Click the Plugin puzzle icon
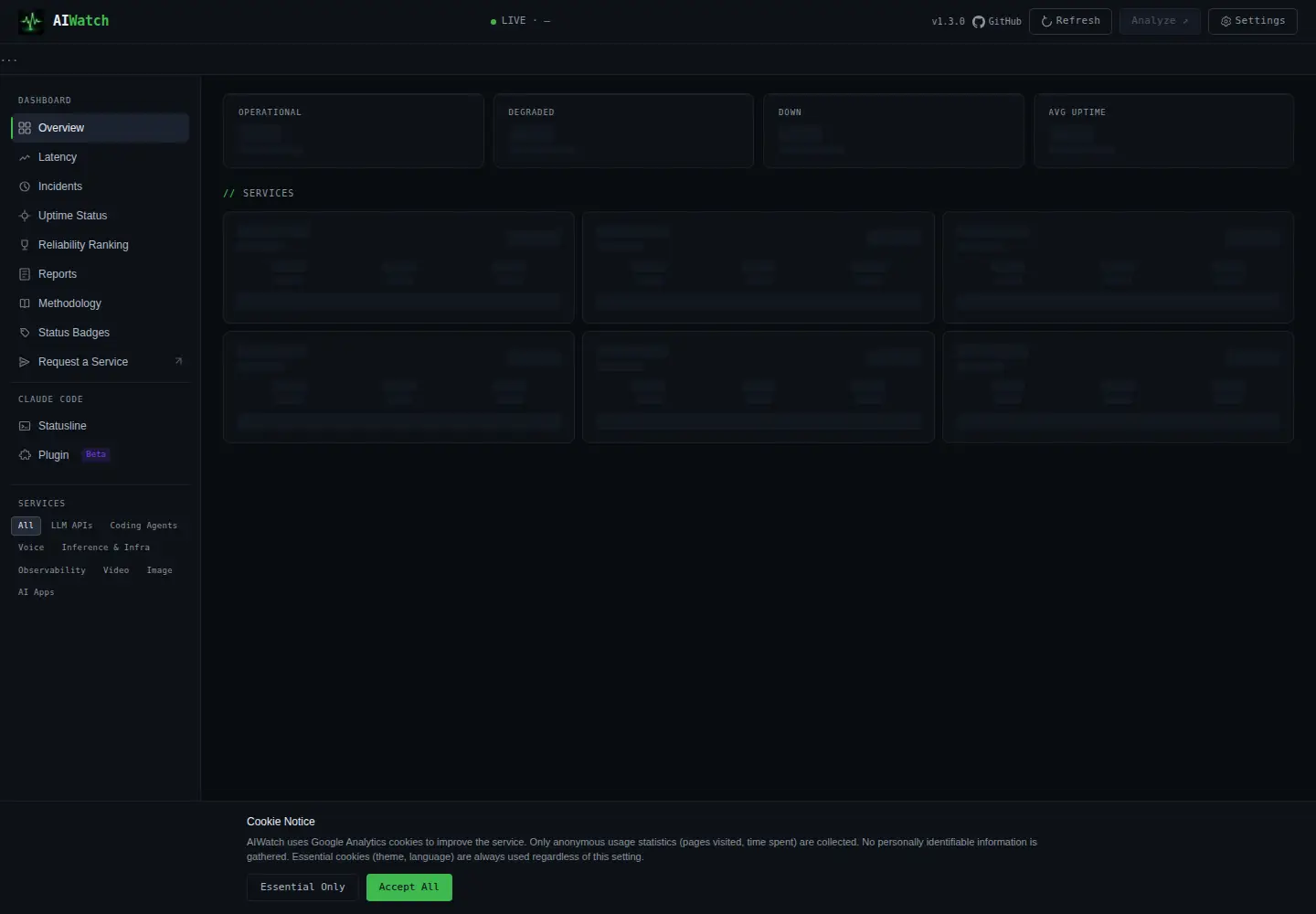This screenshot has height=914, width=1316. (x=25, y=455)
